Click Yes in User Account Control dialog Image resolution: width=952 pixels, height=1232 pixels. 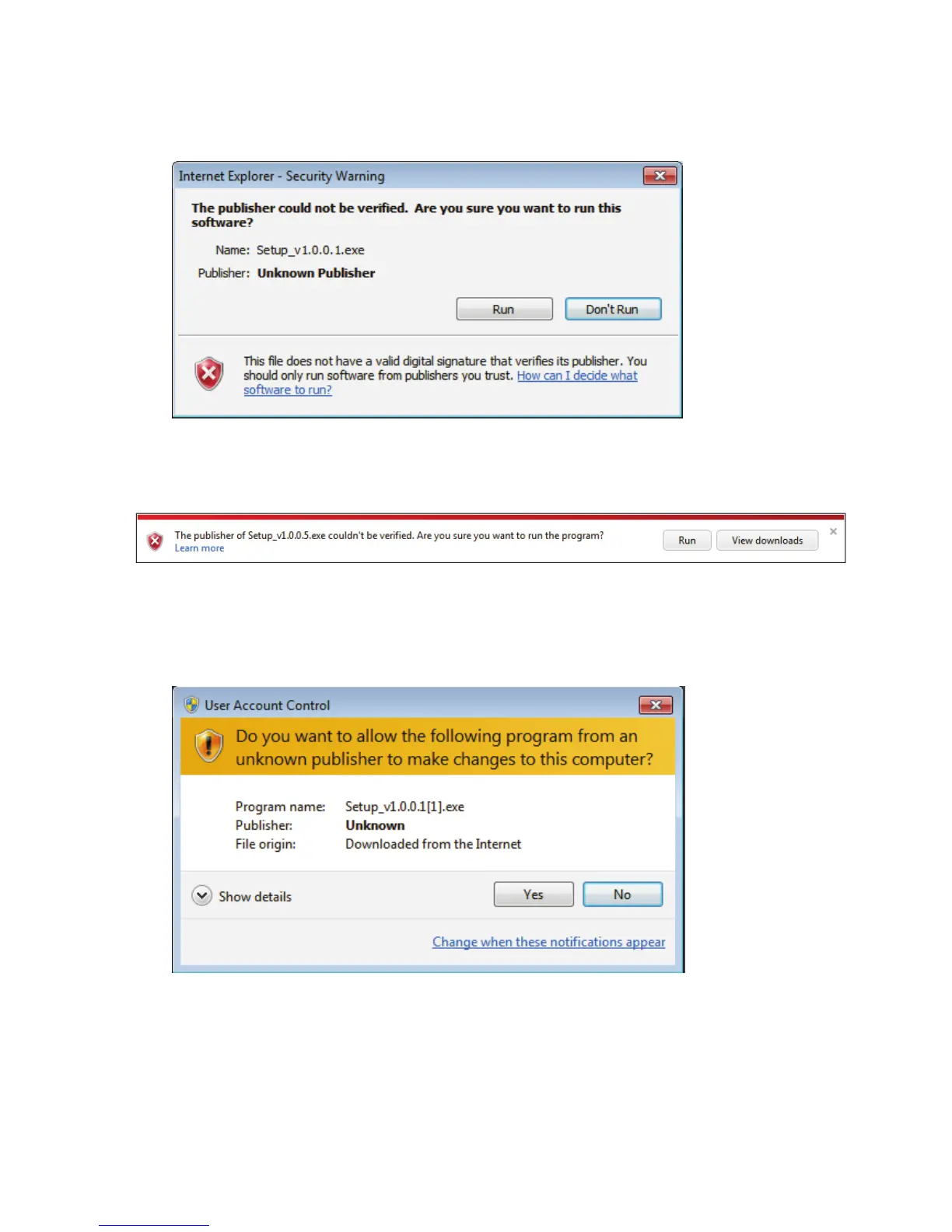pos(534,894)
